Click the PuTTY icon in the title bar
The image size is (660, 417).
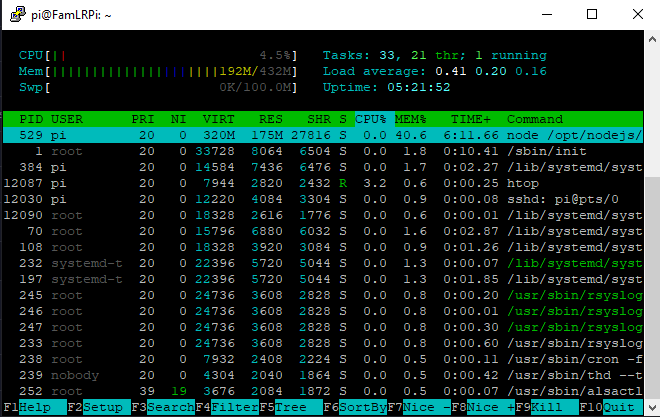click(x=18, y=14)
